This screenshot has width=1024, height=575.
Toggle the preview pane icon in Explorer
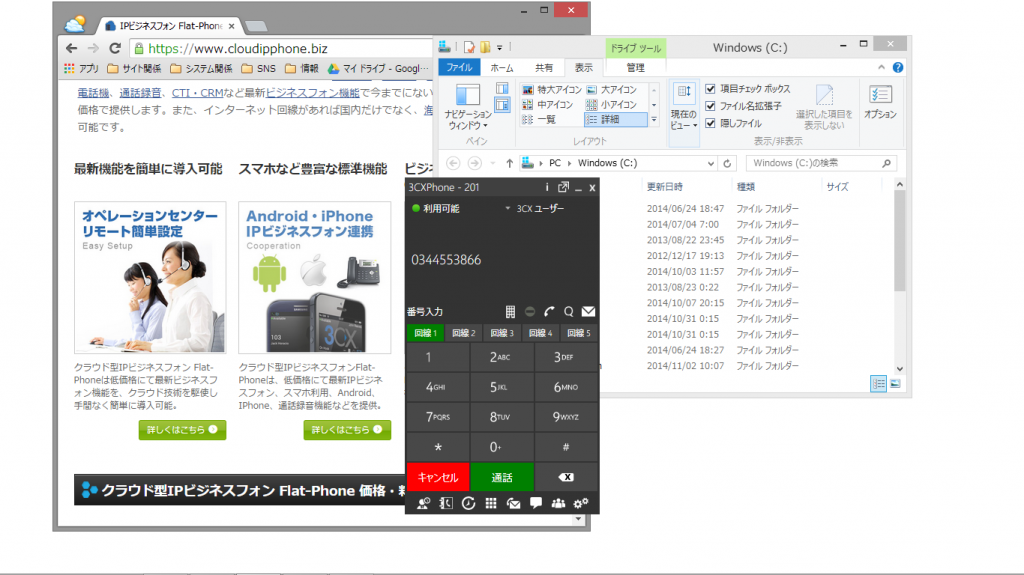502,88
